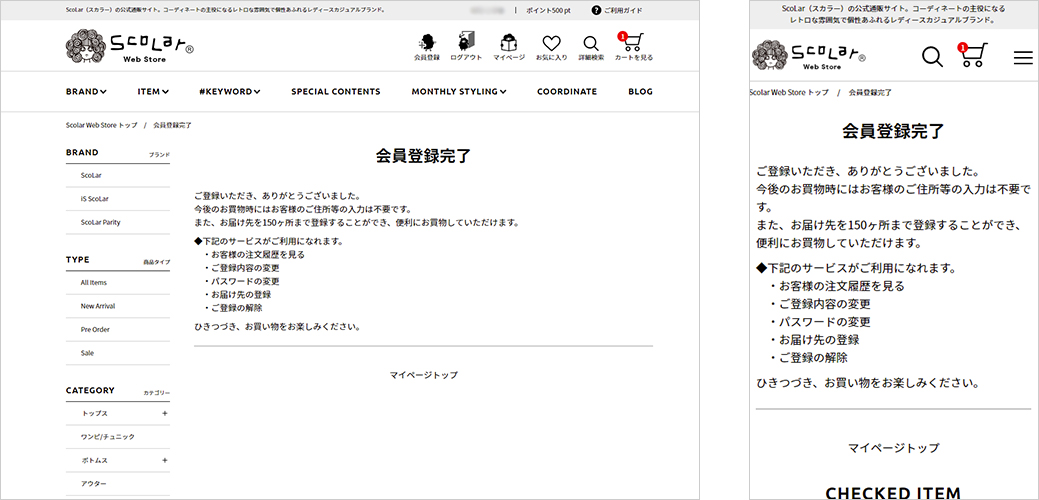
Task: Click TYPE sidebar heading
Action: (78, 260)
